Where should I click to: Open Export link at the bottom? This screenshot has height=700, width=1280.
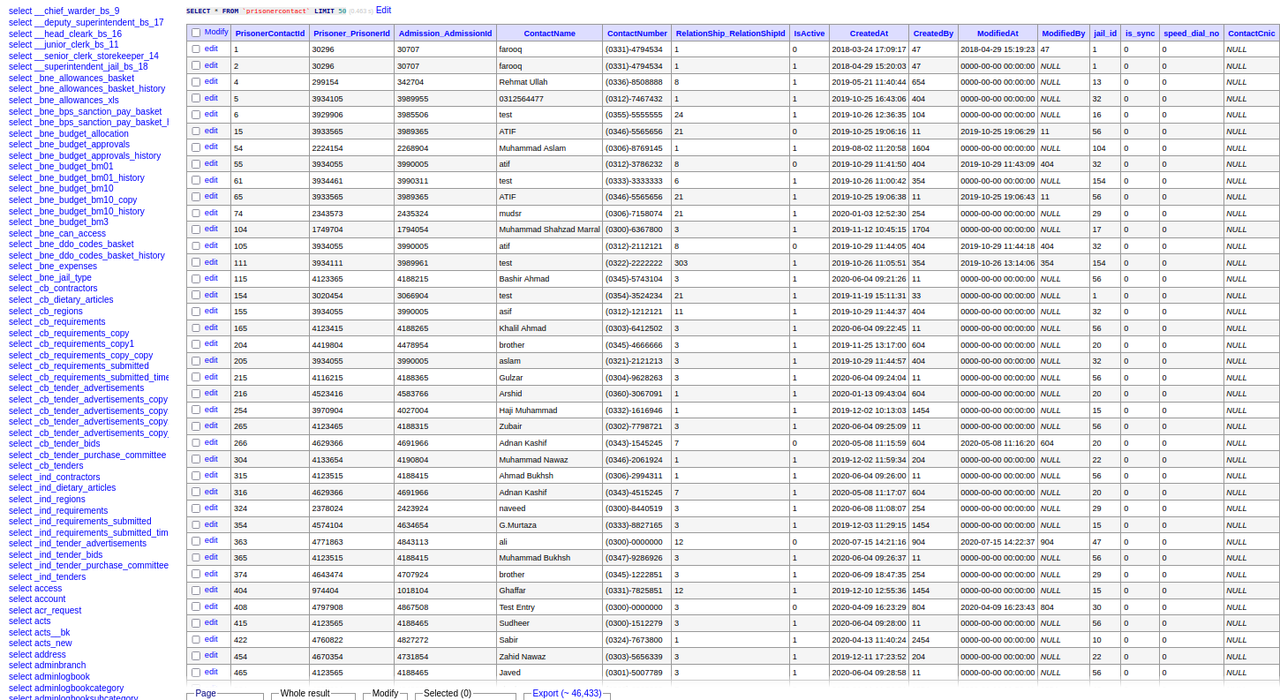click(567, 693)
